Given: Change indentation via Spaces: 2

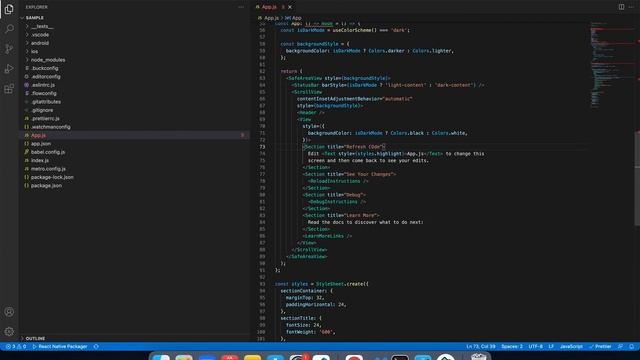Looking at the screenshot, I should [512, 347].
